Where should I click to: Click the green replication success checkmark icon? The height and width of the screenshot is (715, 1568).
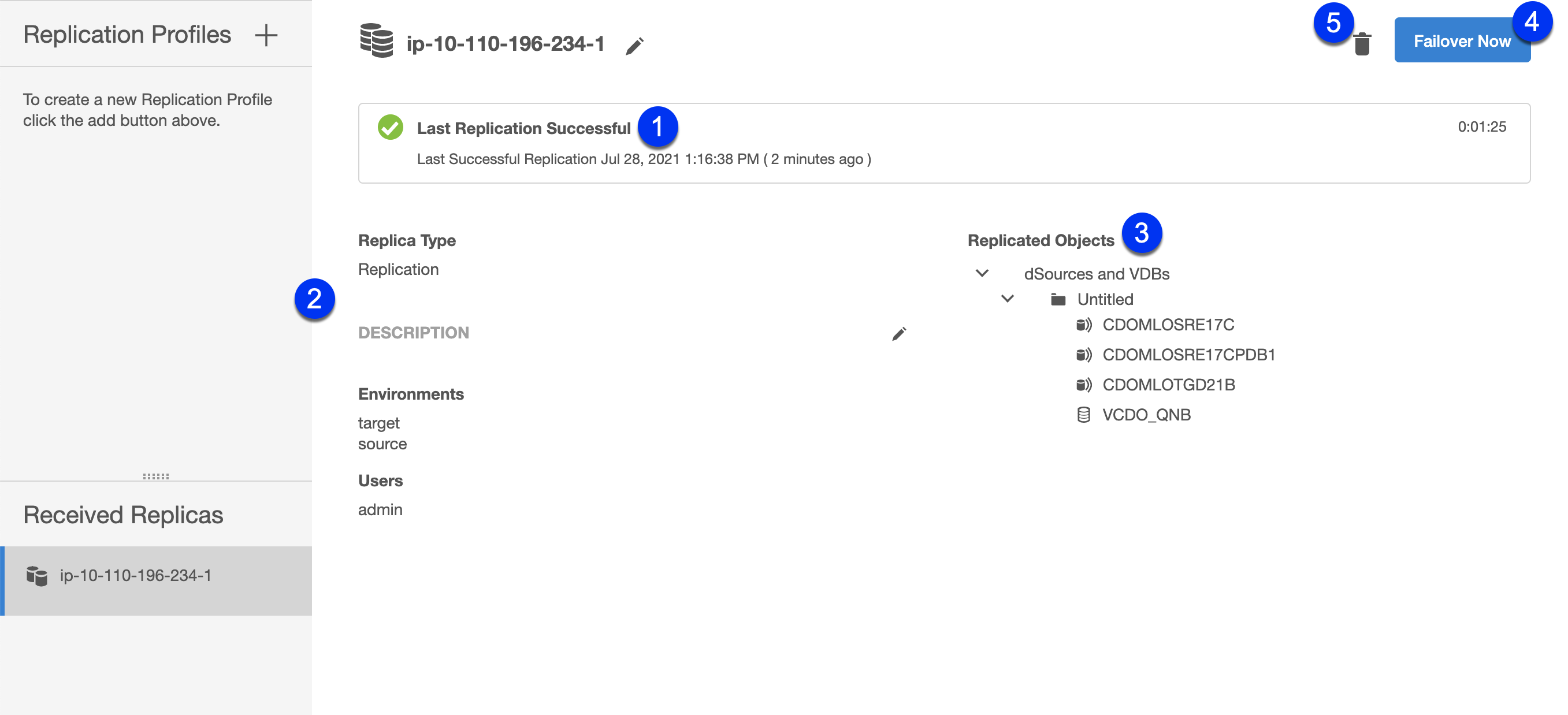(x=390, y=127)
